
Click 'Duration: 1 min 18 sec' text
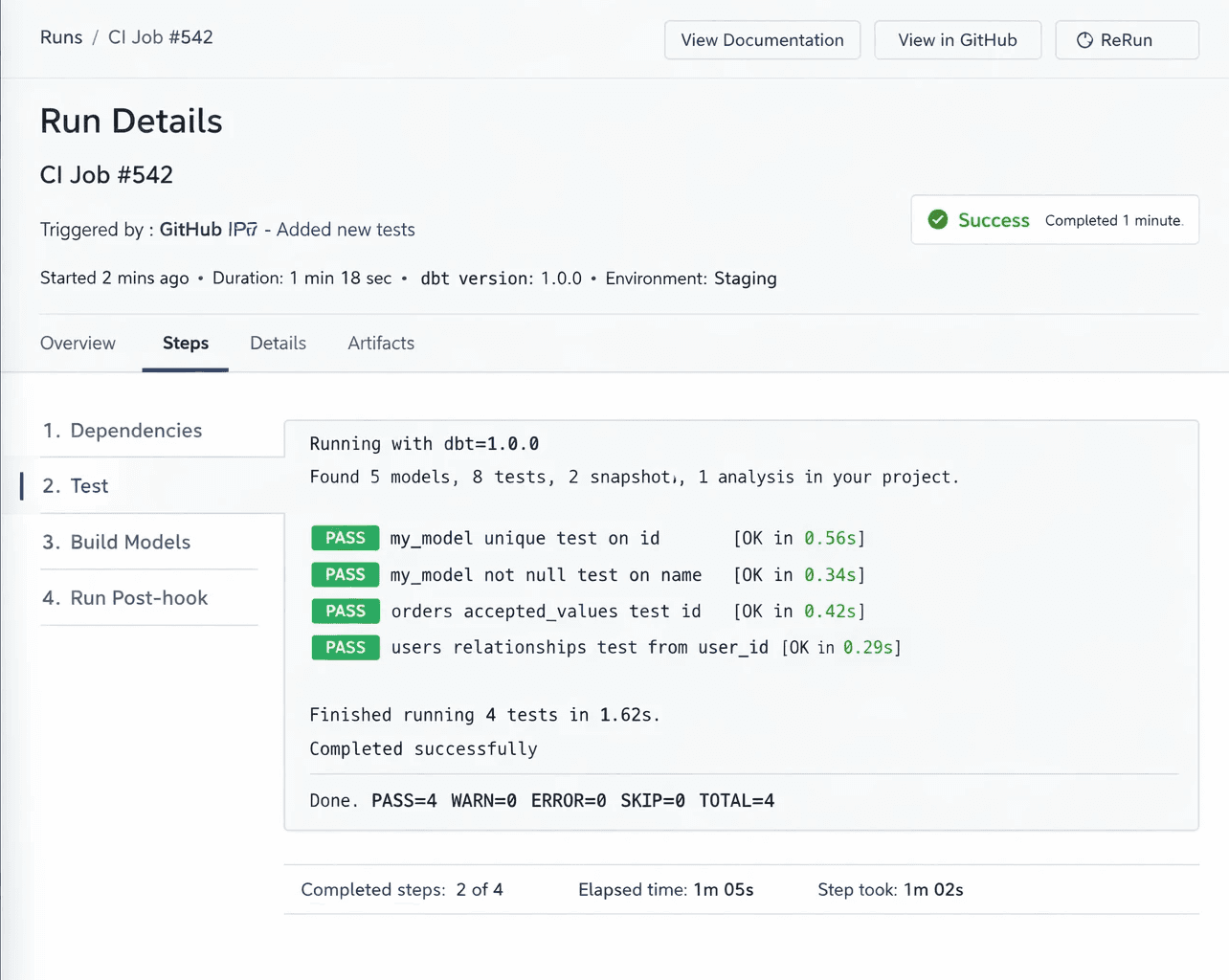302,278
